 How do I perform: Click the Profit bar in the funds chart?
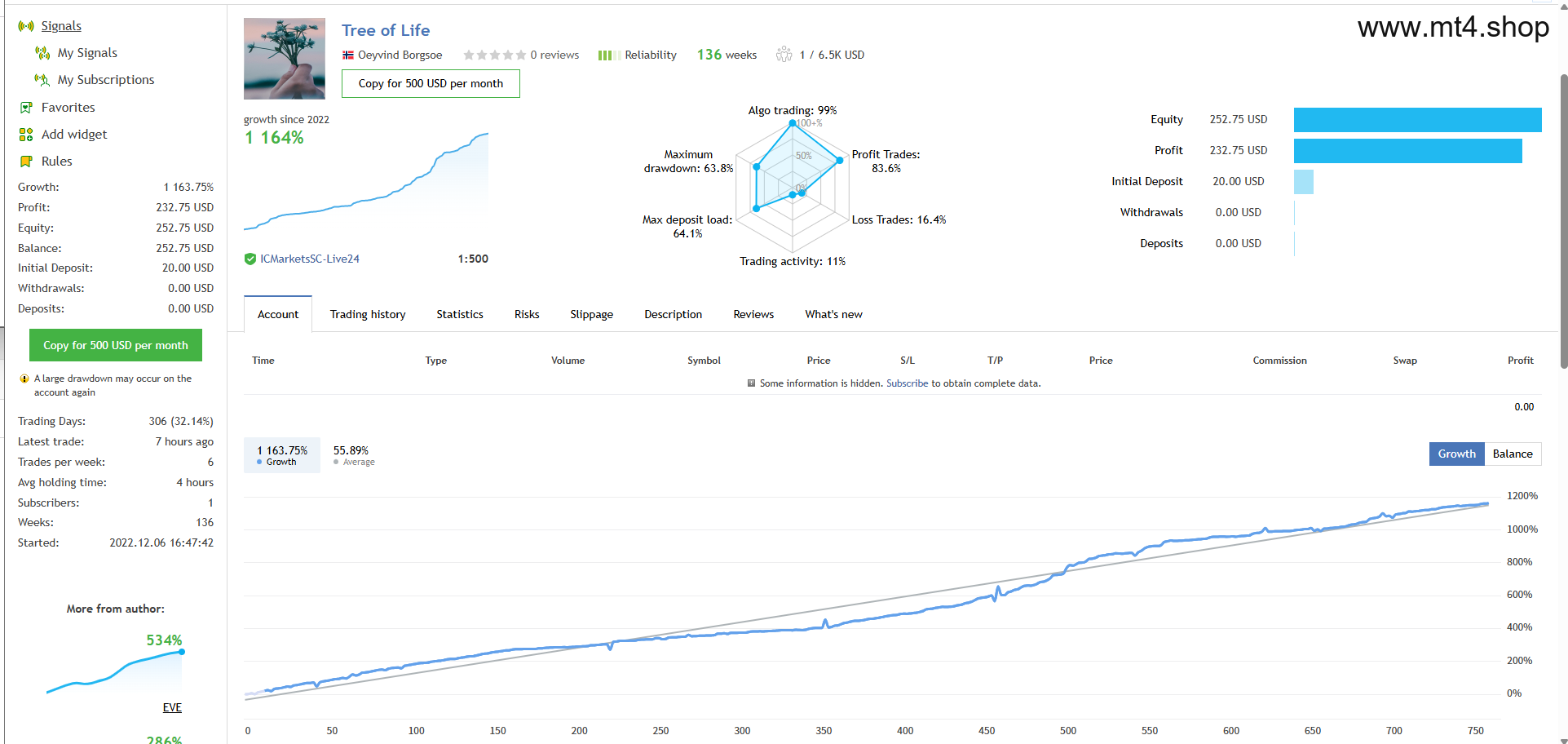[x=1407, y=151]
